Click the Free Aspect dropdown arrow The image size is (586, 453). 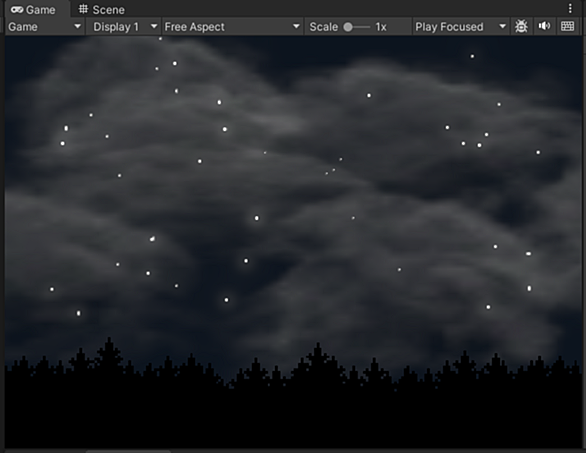(296, 26)
